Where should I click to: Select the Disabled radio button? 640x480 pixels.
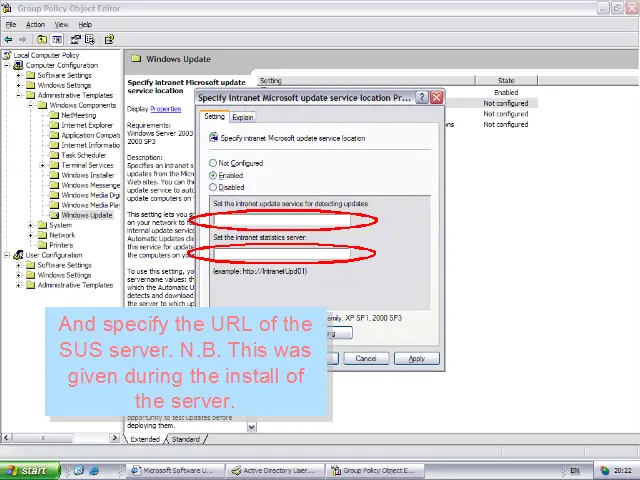click(x=213, y=187)
